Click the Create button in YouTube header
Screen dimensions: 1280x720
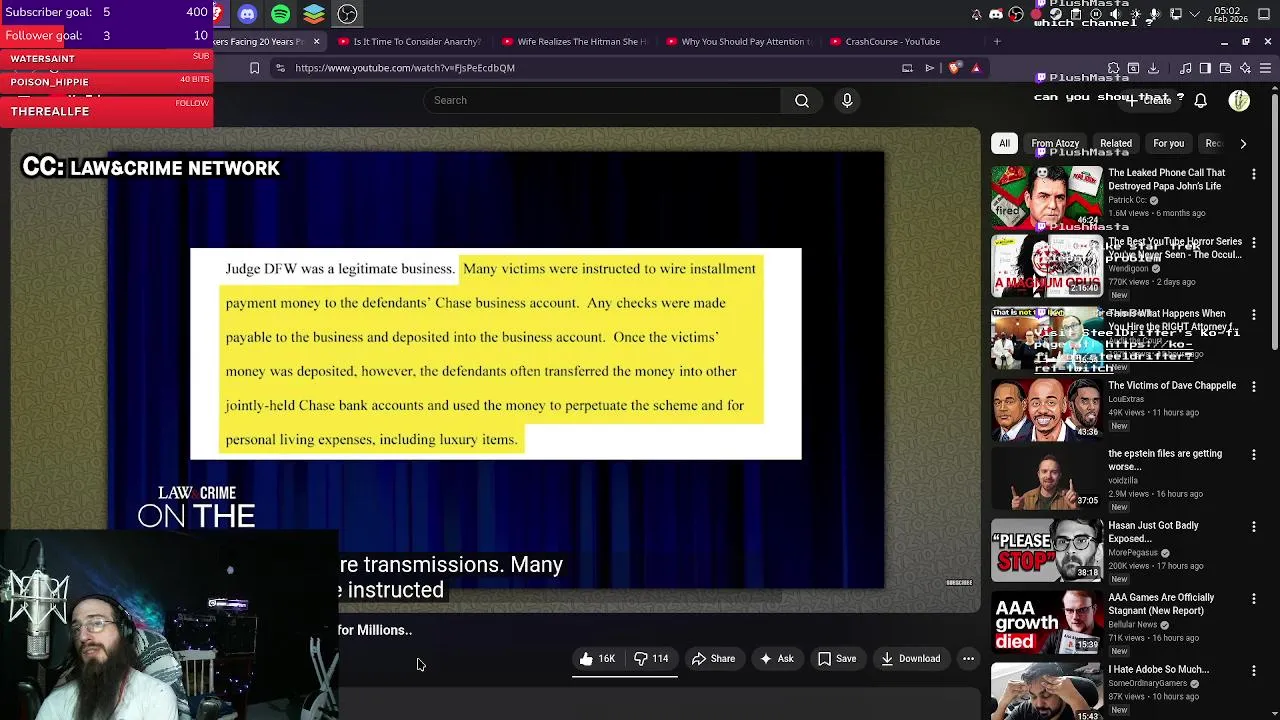click(1150, 100)
